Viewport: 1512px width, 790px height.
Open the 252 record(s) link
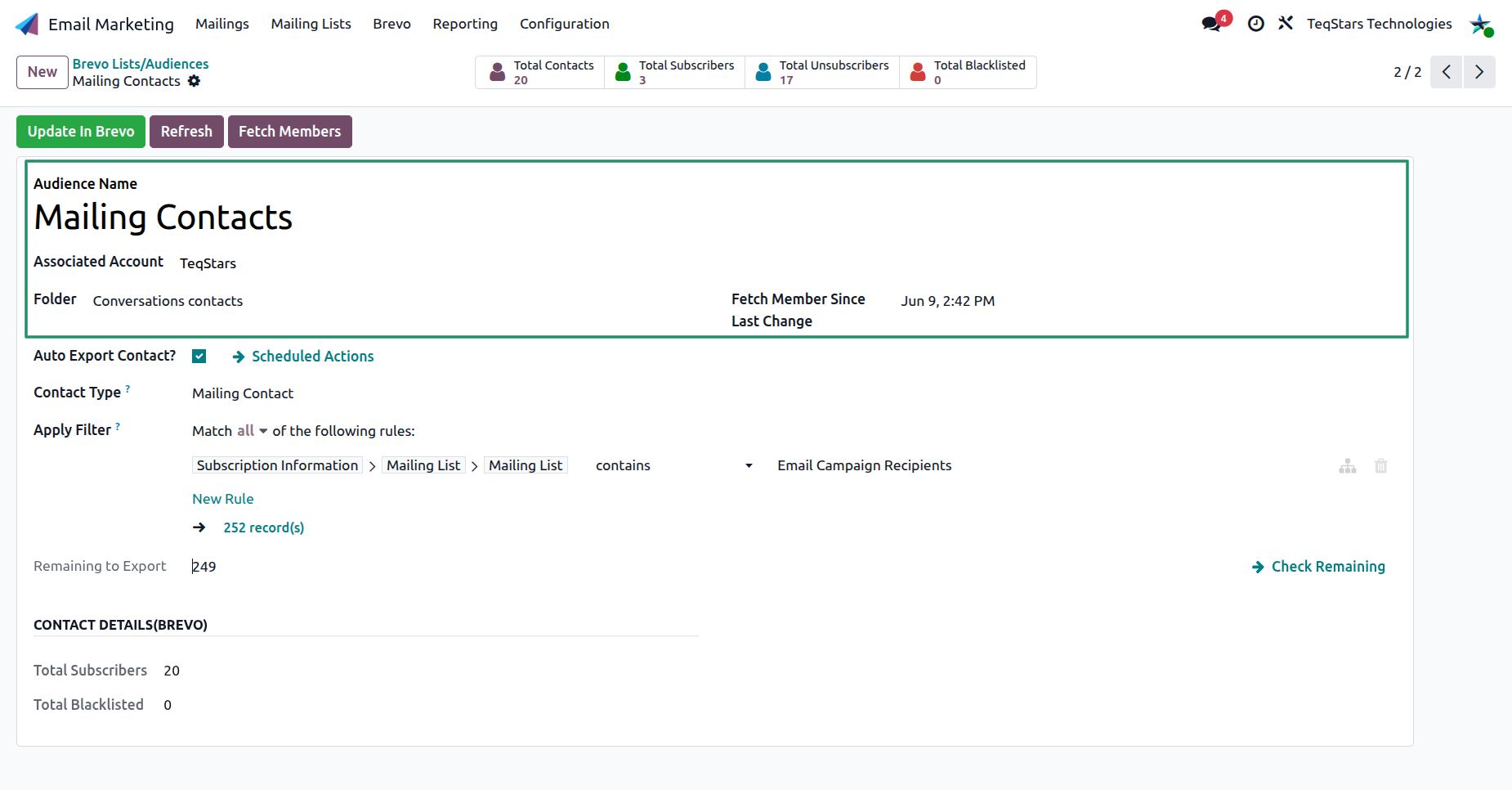point(264,527)
